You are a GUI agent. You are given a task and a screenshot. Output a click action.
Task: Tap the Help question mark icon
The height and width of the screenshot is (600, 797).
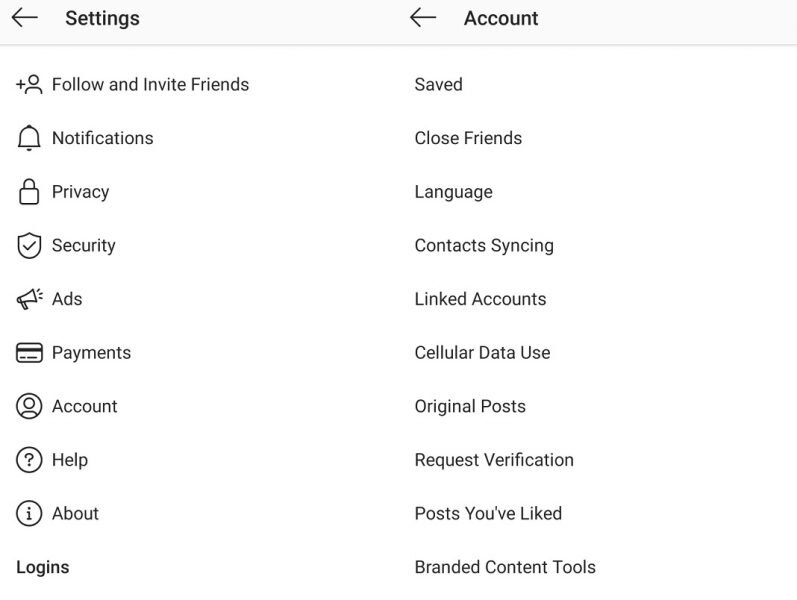(29, 460)
